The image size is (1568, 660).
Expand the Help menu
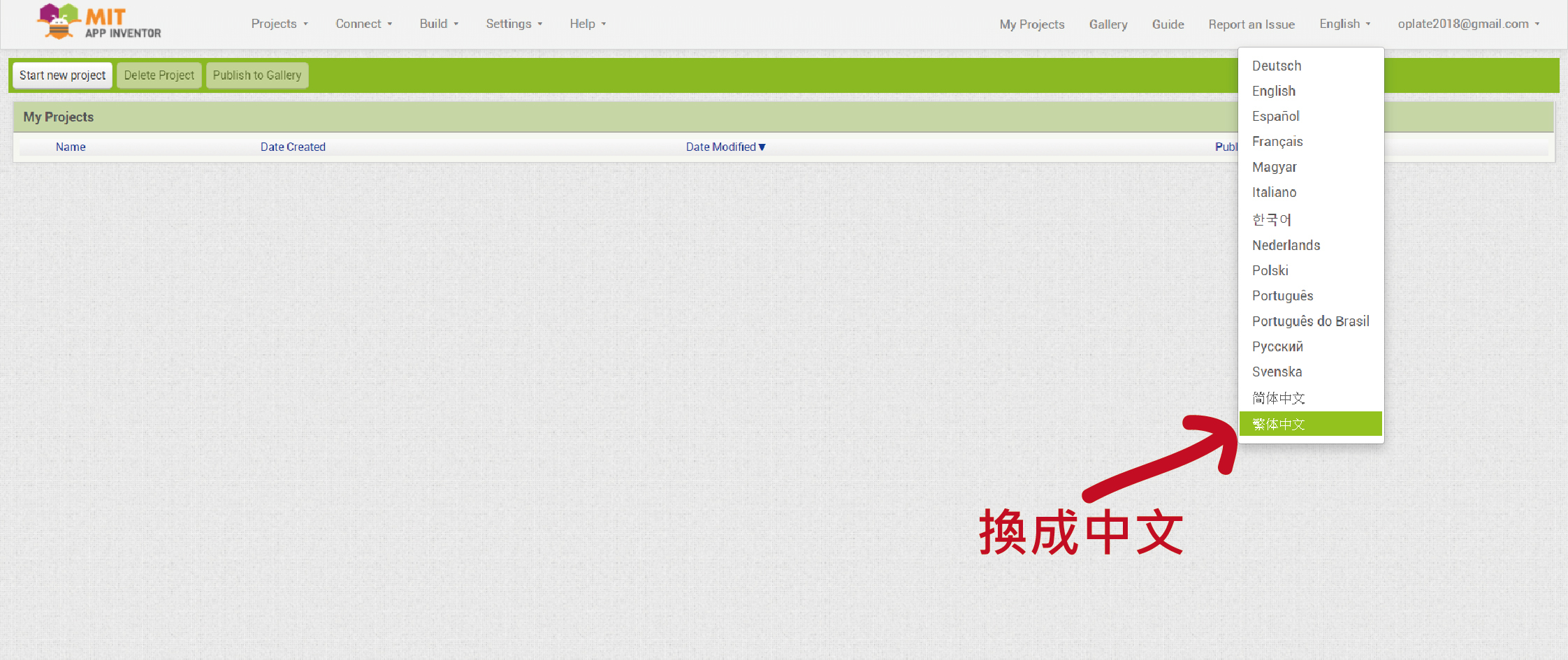click(588, 24)
